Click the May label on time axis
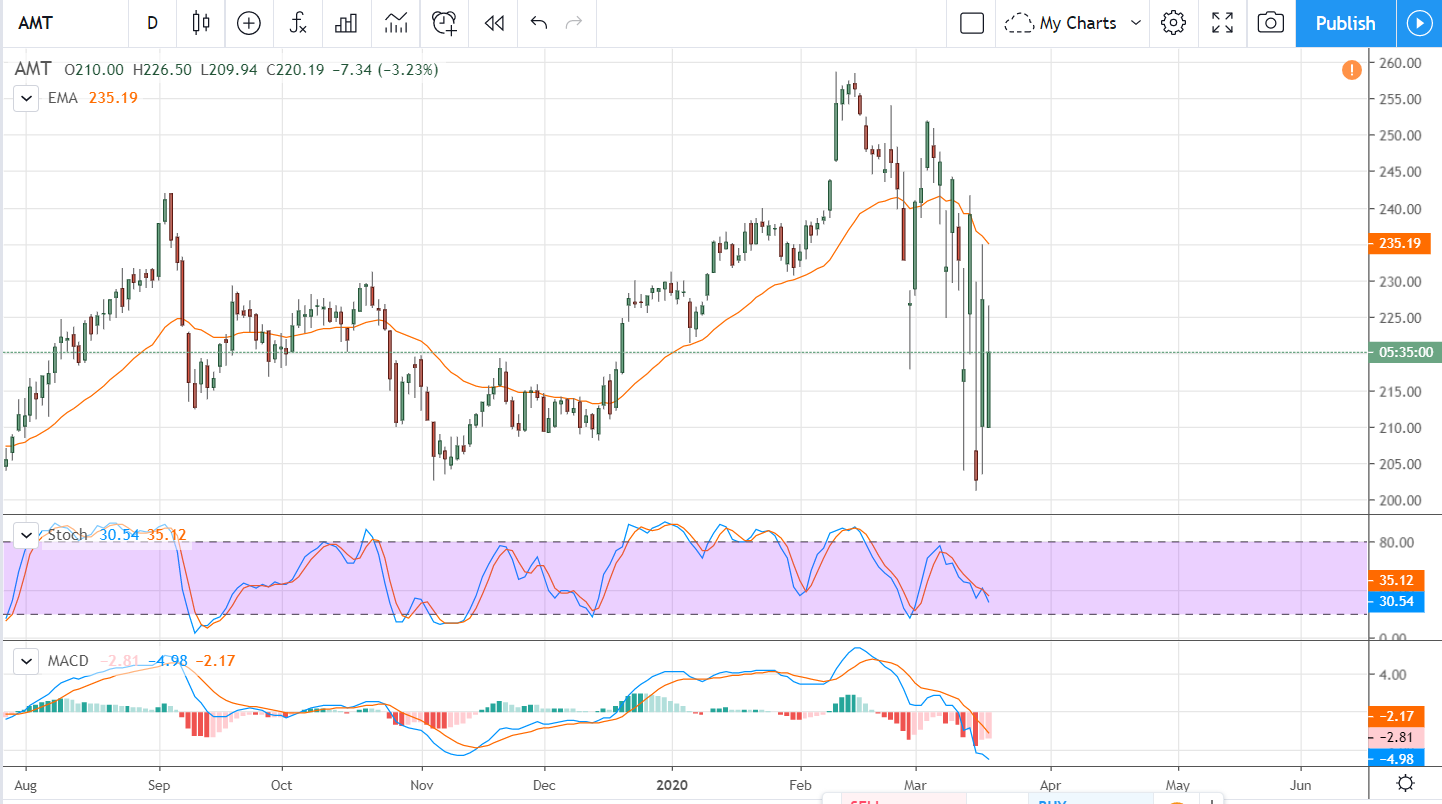Image resolution: width=1442 pixels, height=804 pixels. point(1178,783)
